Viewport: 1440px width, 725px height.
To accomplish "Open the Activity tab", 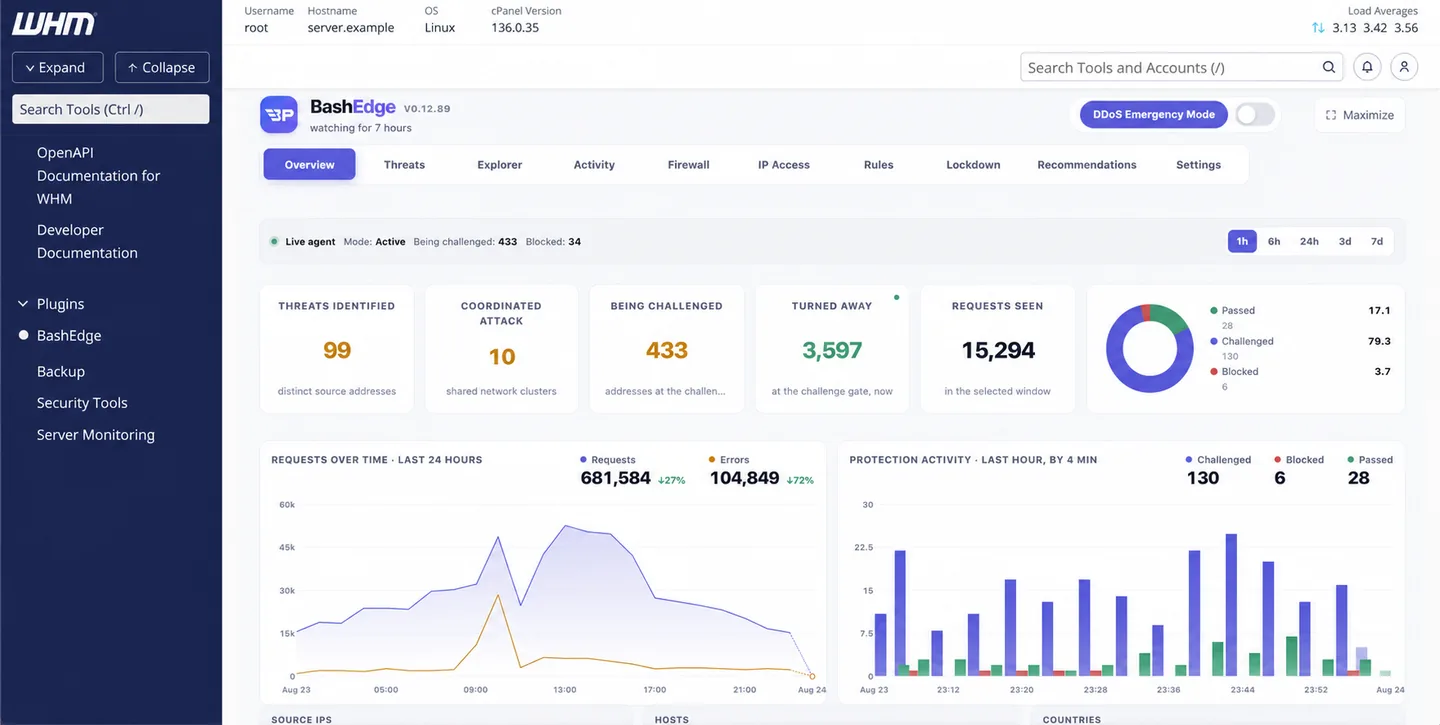I will [x=594, y=165].
